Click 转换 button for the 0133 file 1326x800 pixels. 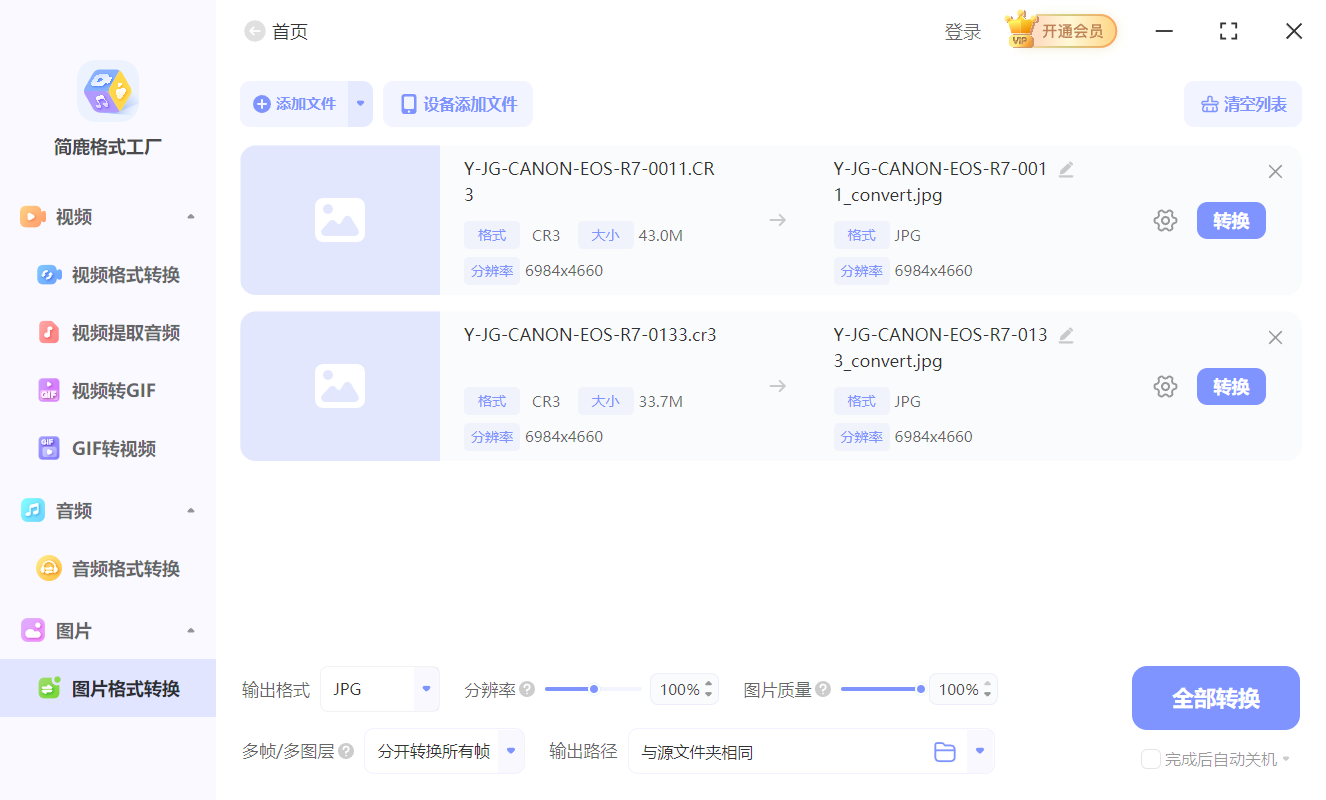(1231, 387)
